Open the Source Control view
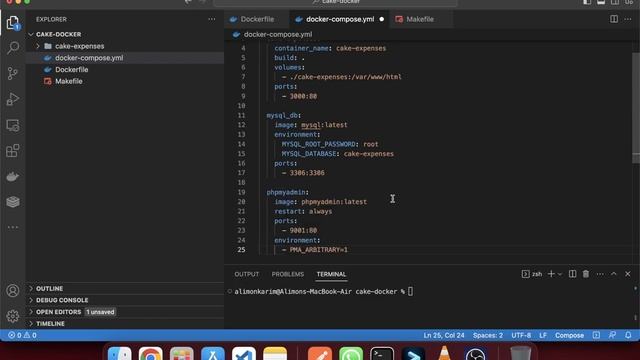Screen dimensions: 640x360 13,73
